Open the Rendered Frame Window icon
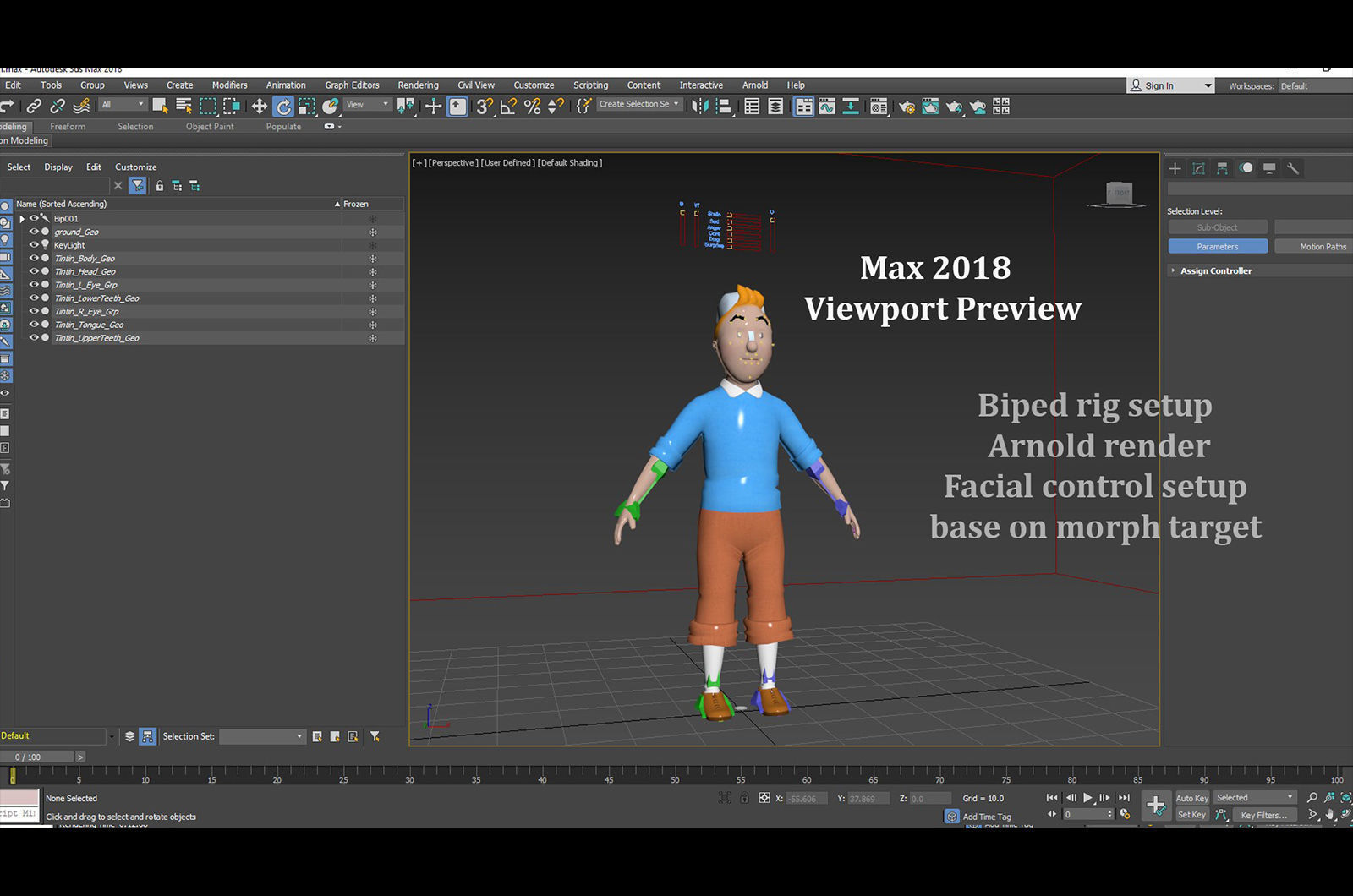Screen dimensions: 1353x896 (930, 106)
